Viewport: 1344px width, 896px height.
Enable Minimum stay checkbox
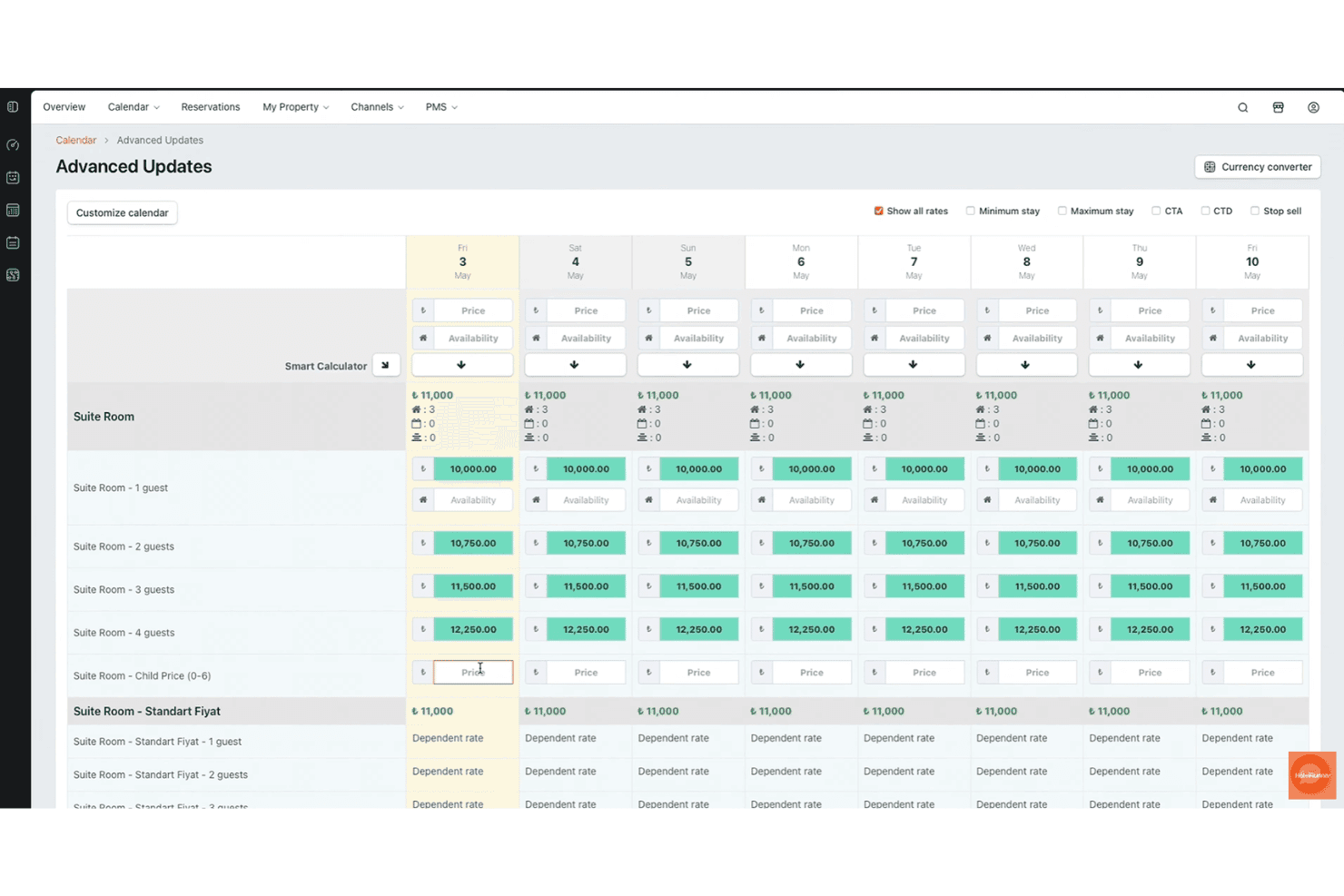pyautogui.click(x=970, y=211)
